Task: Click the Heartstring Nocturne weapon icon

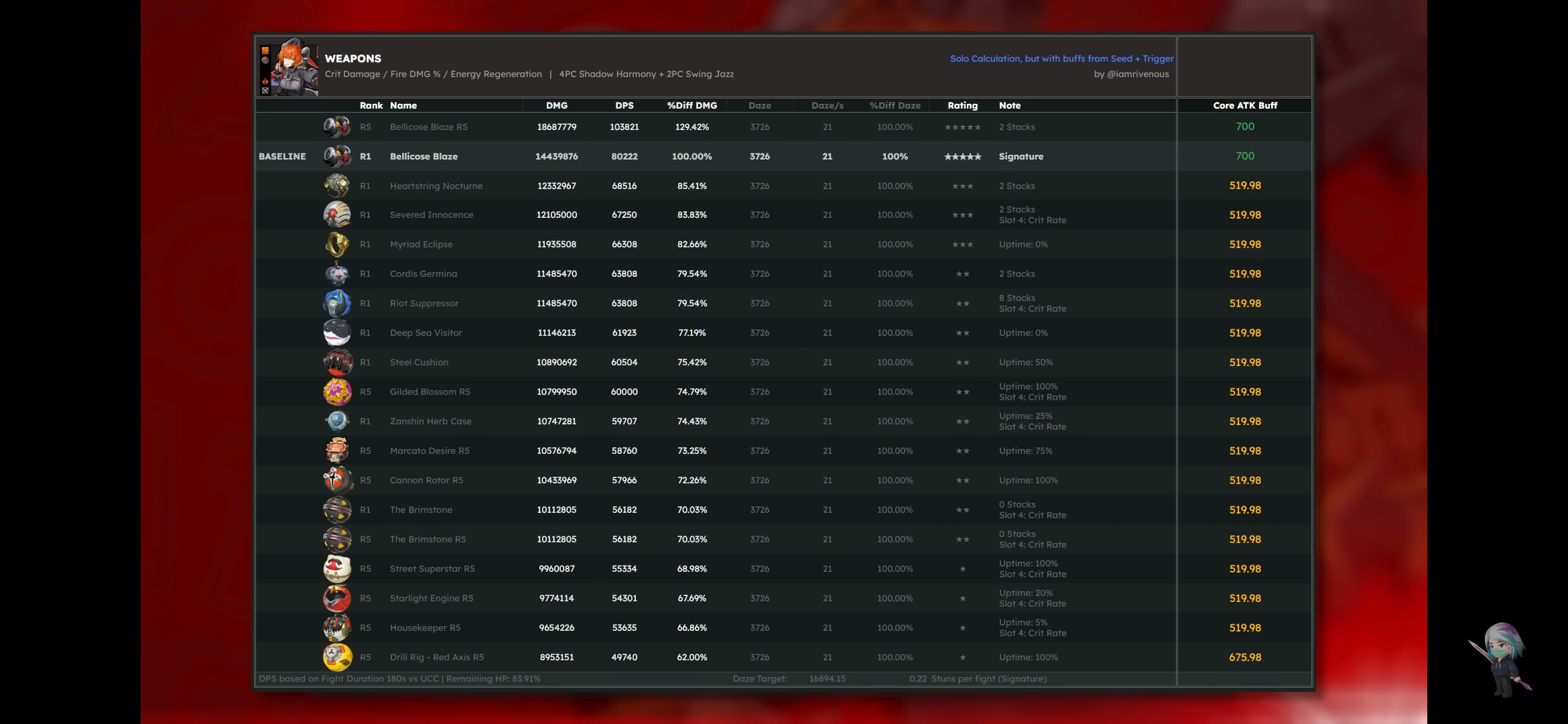Action: pos(336,186)
